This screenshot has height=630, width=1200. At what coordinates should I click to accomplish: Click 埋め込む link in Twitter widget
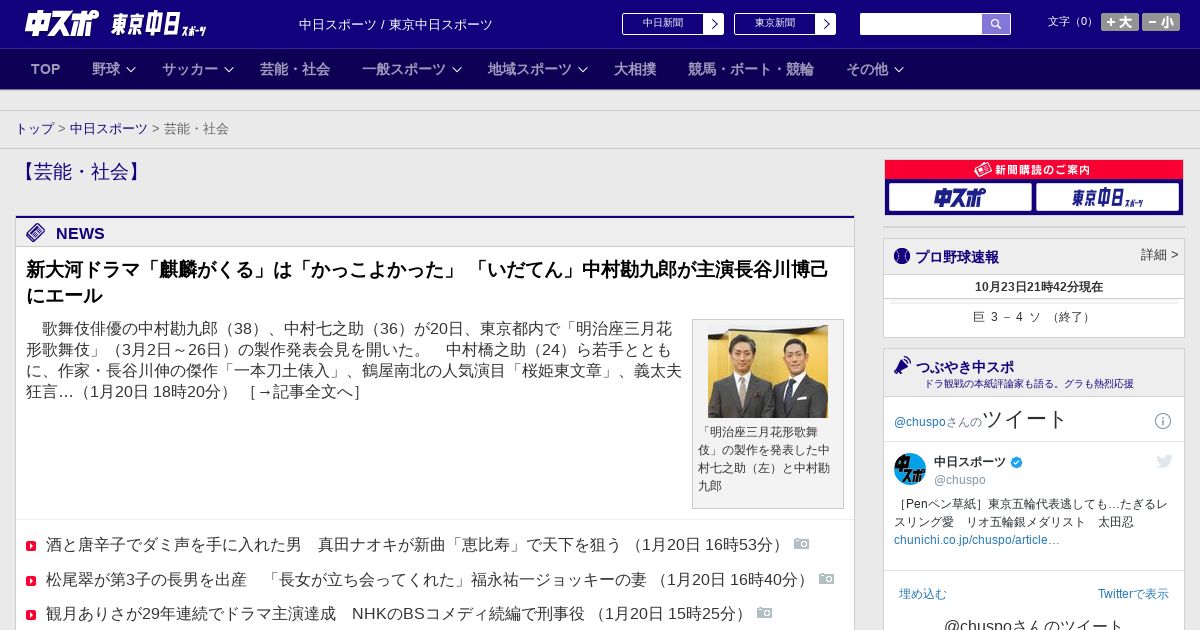[x=923, y=594]
